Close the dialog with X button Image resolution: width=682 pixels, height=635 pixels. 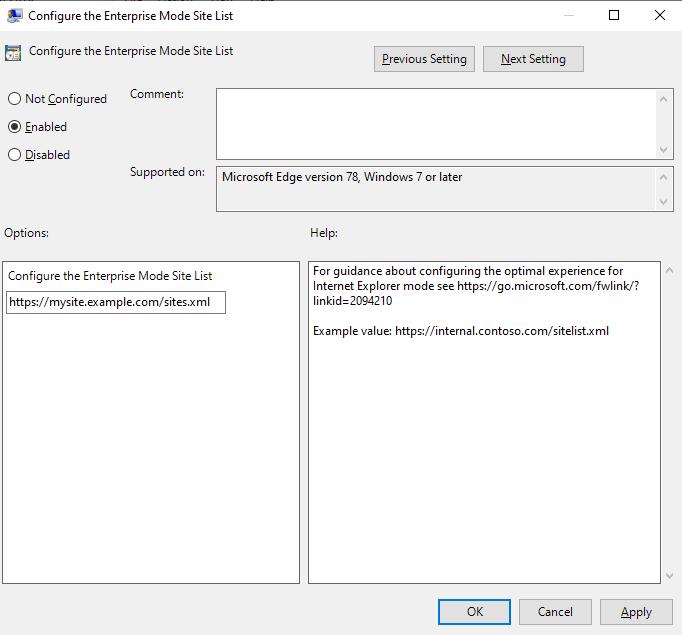660,15
